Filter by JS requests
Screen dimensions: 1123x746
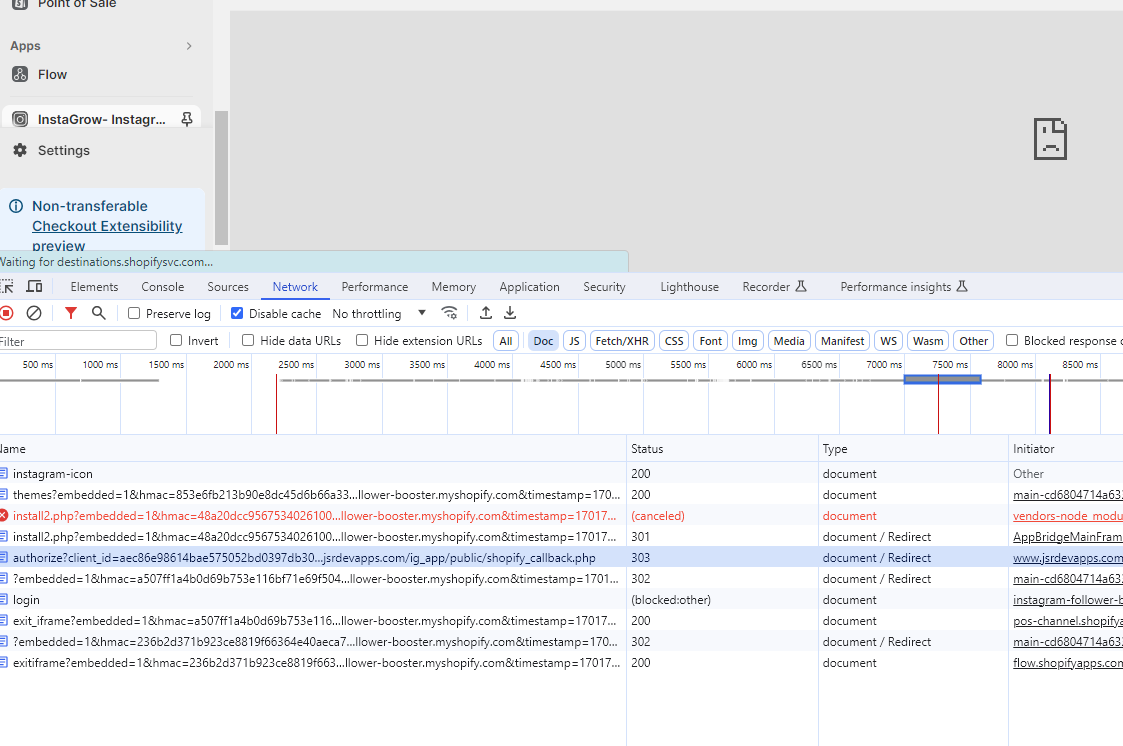[574, 341]
